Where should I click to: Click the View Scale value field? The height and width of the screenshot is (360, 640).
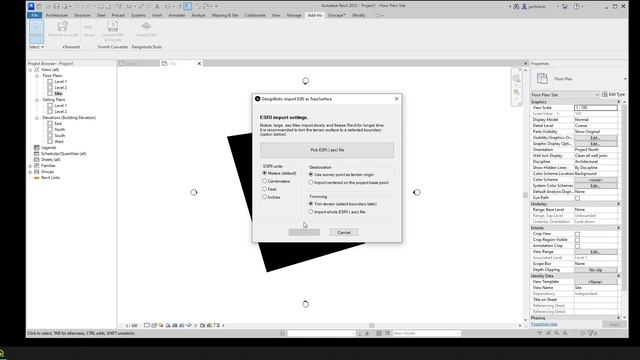pyautogui.click(x=596, y=108)
